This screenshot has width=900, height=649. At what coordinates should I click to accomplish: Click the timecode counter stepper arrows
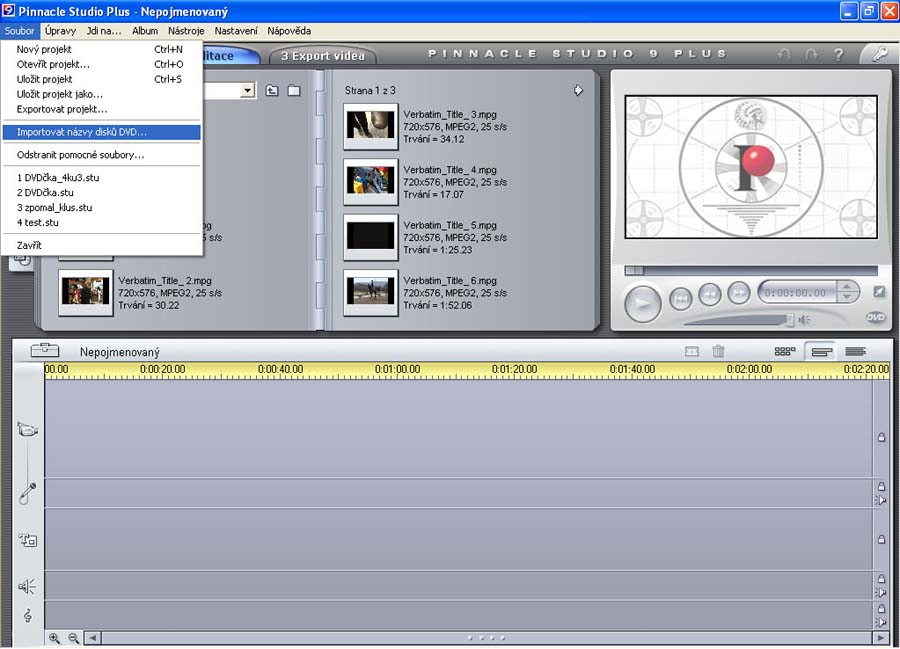[x=848, y=293]
